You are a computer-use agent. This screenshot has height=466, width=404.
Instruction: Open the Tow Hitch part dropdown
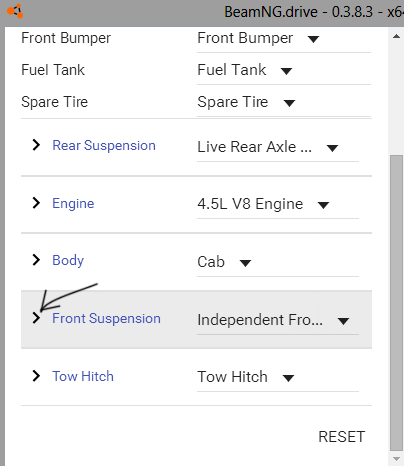(x=278, y=377)
